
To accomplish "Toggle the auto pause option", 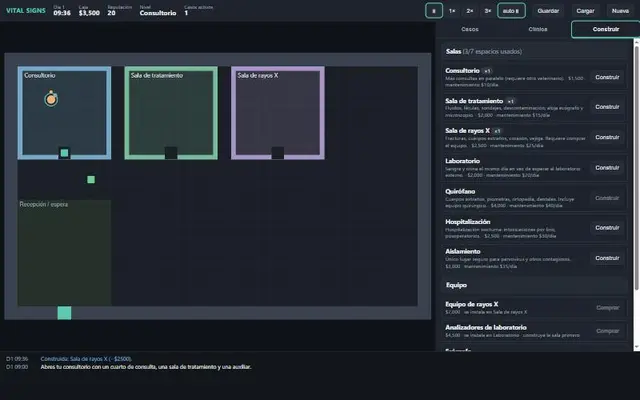I will (511, 11).
